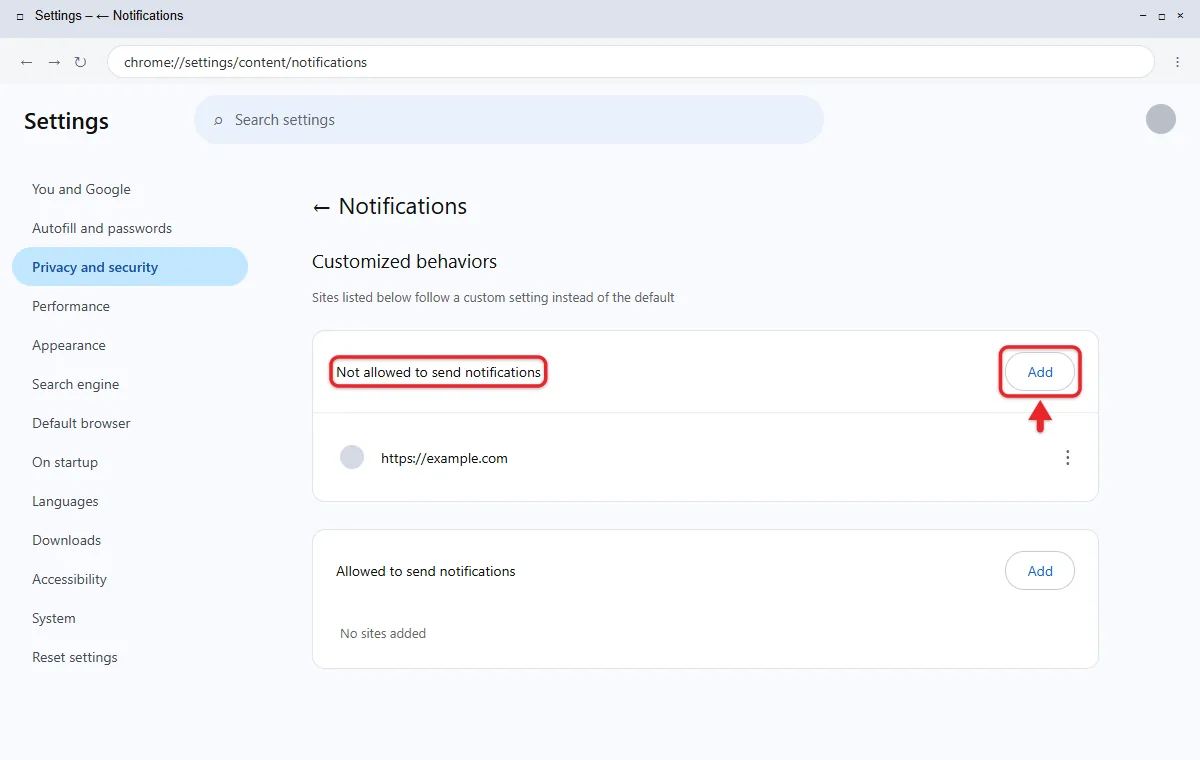Open the Chrome three-dot menu
1200x760 pixels.
pos(1177,62)
